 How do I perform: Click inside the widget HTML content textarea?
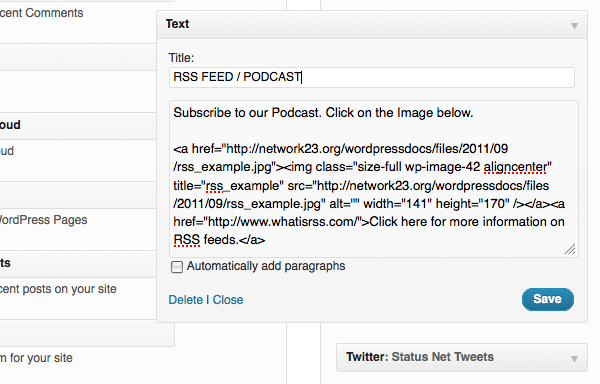[373, 179]
